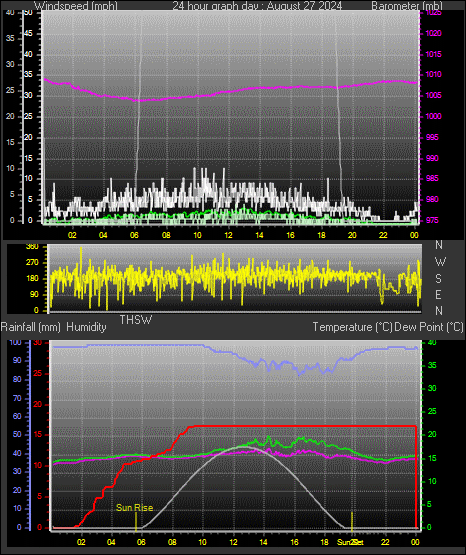Click the THSW label
The width and height of the screenshot is (466, 555).
point(136,320)
